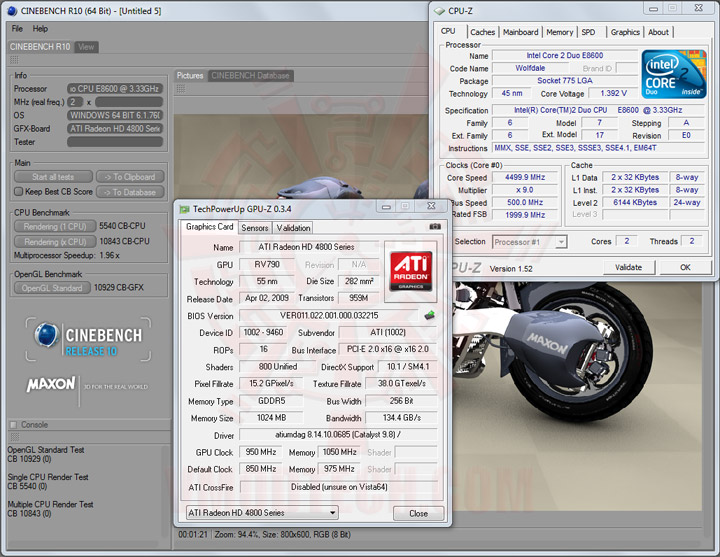Image resolution: width=720 pixels, height=557 pixels.
Task: Click the grip handle below Pictures tab
Action: pos(181,89)
